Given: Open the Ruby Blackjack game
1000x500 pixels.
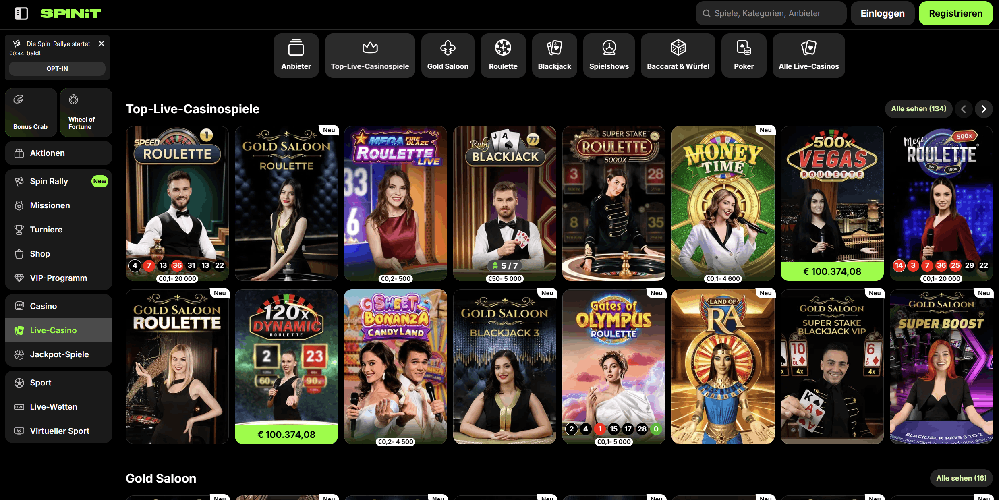Looking at the screenshot, I should click(504, 203).
